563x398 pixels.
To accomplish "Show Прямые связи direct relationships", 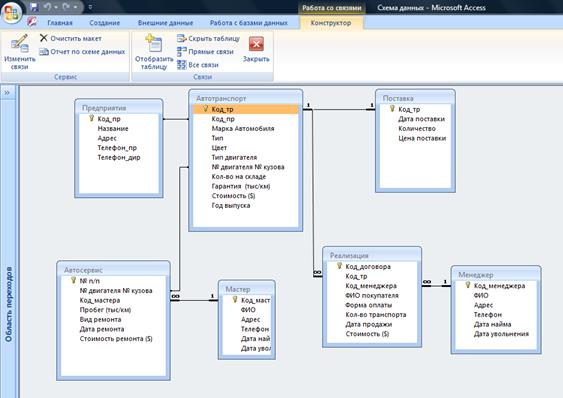I will 205,52.
